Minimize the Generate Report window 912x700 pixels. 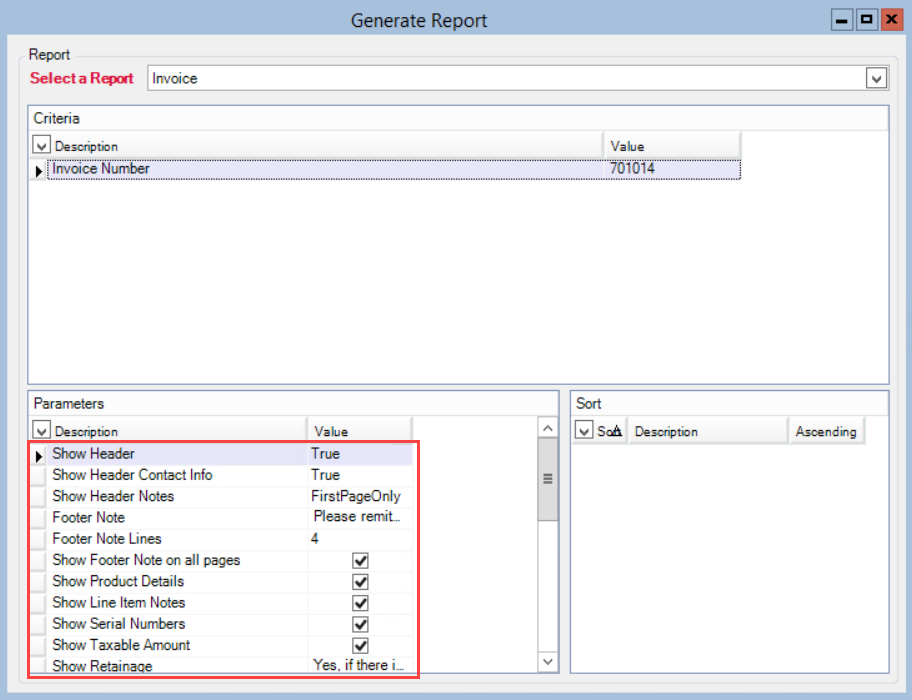click(843, 20)
